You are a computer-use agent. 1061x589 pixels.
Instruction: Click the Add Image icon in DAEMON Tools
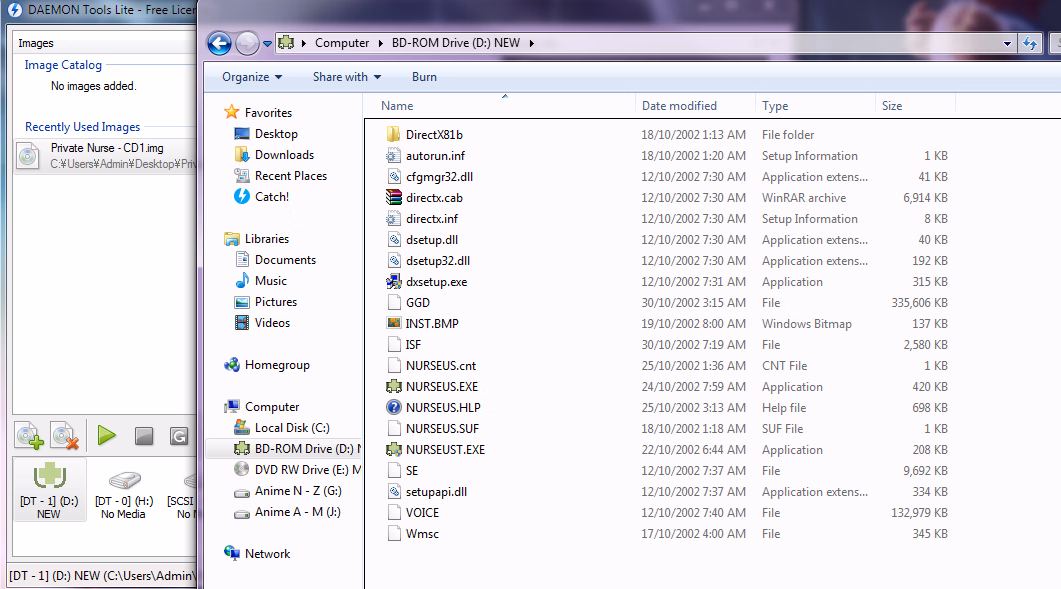pyautogui.click(x=29, y=436)
